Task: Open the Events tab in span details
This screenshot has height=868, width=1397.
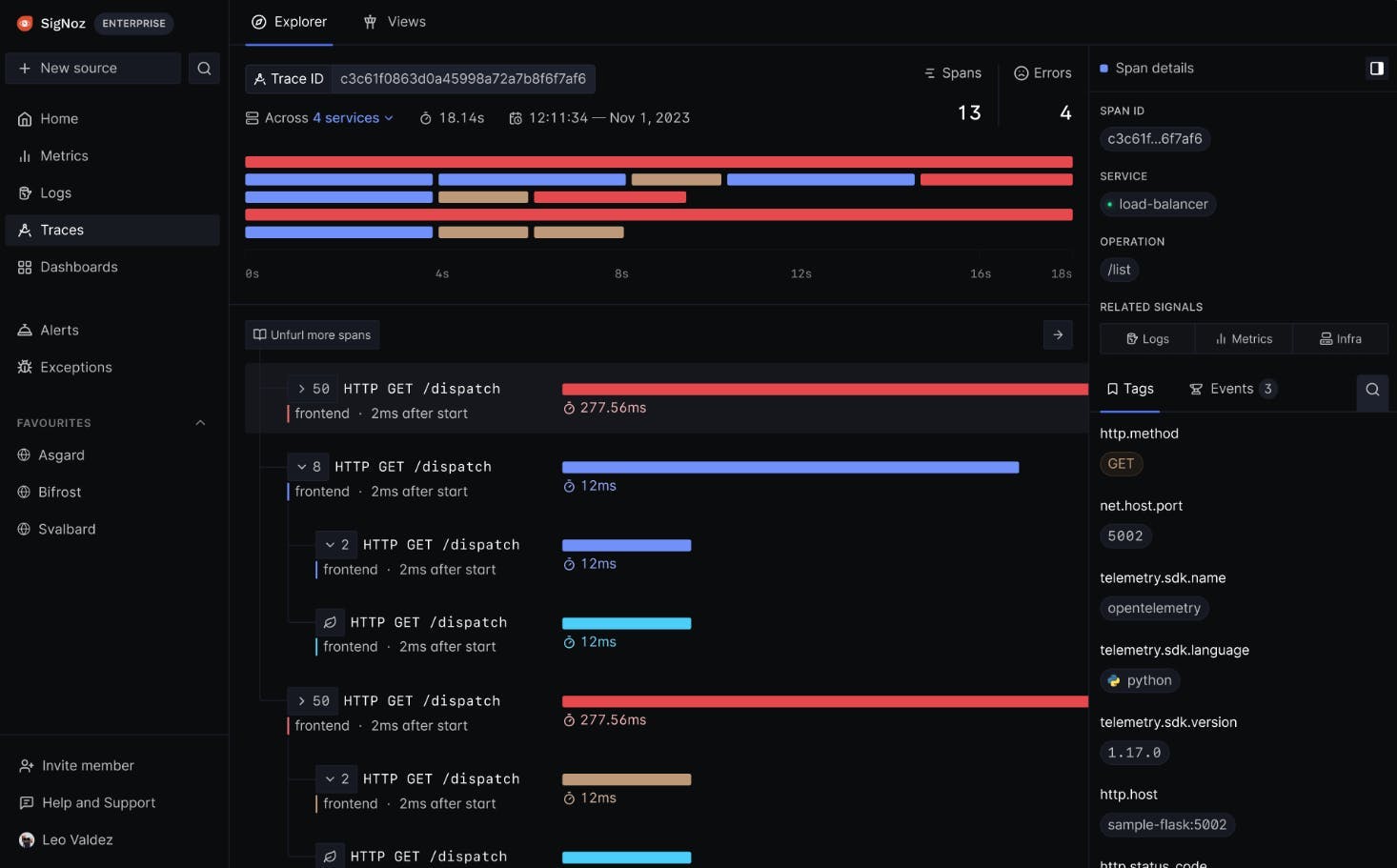Action: coord(1231,390)
